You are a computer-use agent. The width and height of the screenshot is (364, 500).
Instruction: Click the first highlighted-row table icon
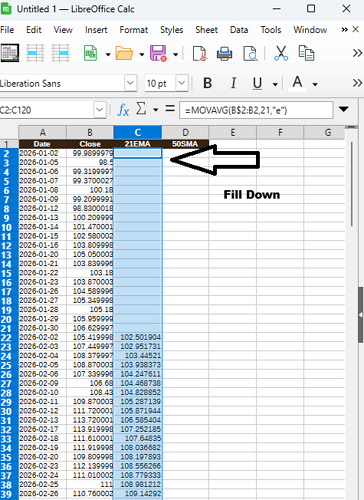click(x=35, y=53)
